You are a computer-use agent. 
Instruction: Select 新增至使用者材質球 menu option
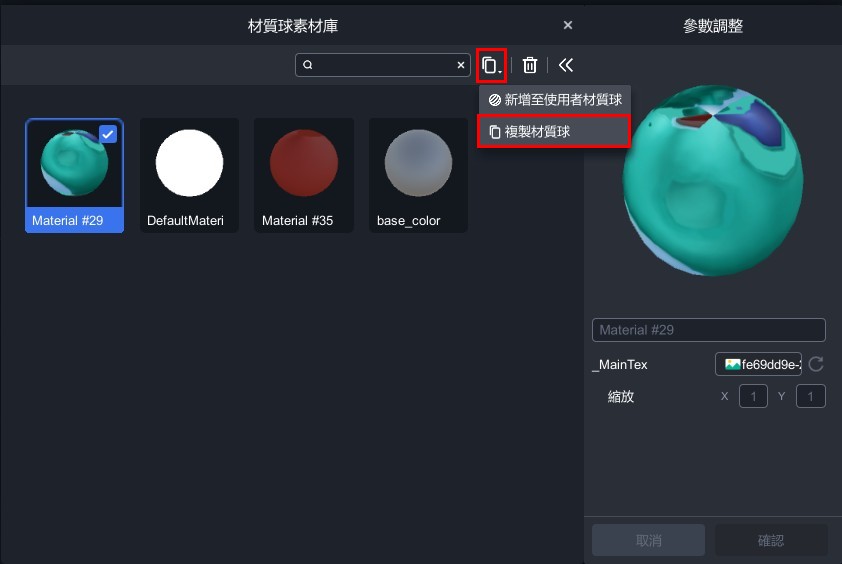click(x=555, y=100)
